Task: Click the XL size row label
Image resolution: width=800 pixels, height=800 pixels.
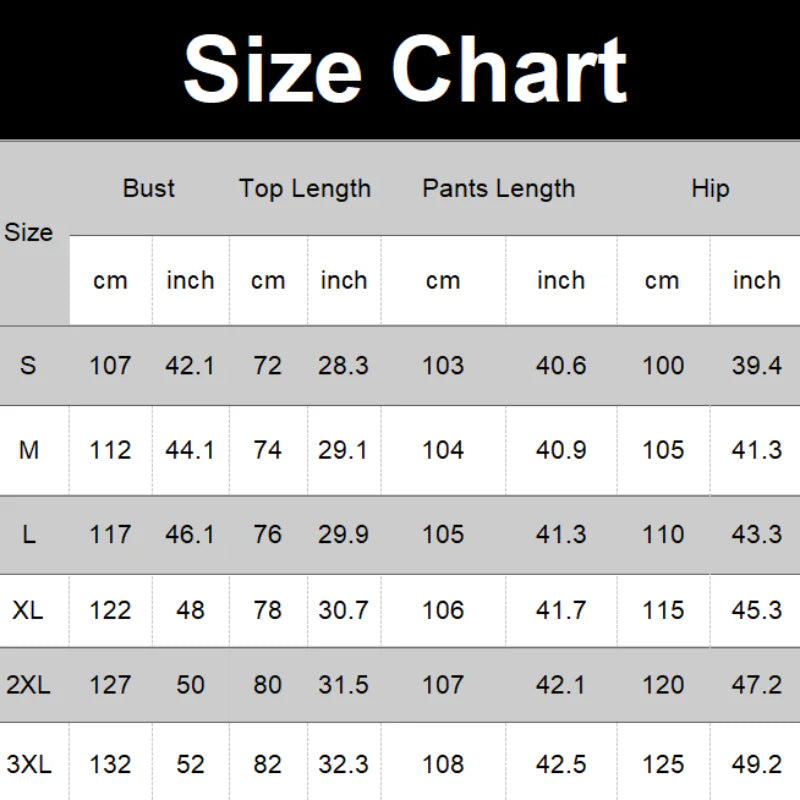Action: coord(28,609)
